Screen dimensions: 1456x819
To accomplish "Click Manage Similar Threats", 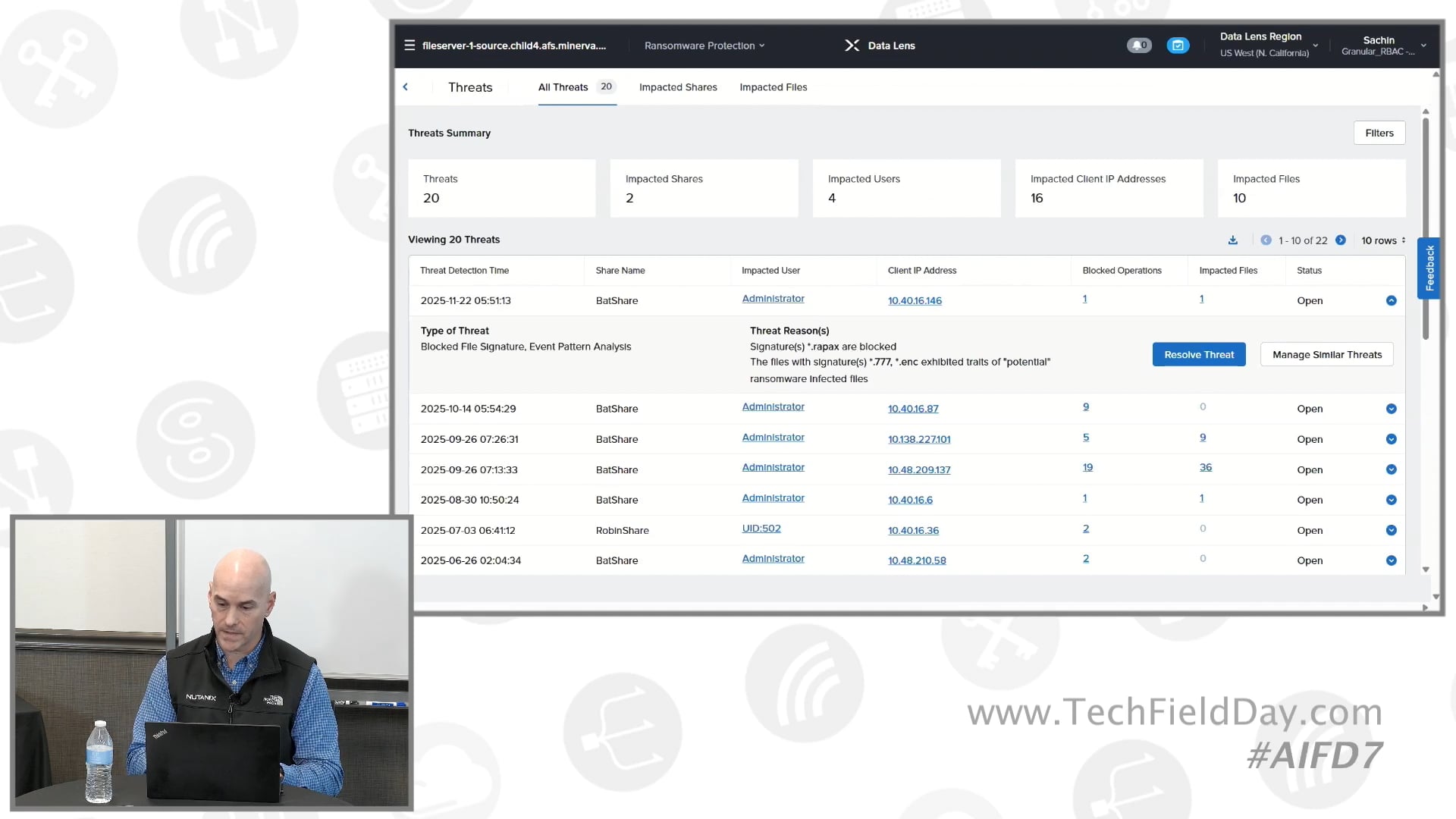I will pyautogui.click(x=1326, y=354).
